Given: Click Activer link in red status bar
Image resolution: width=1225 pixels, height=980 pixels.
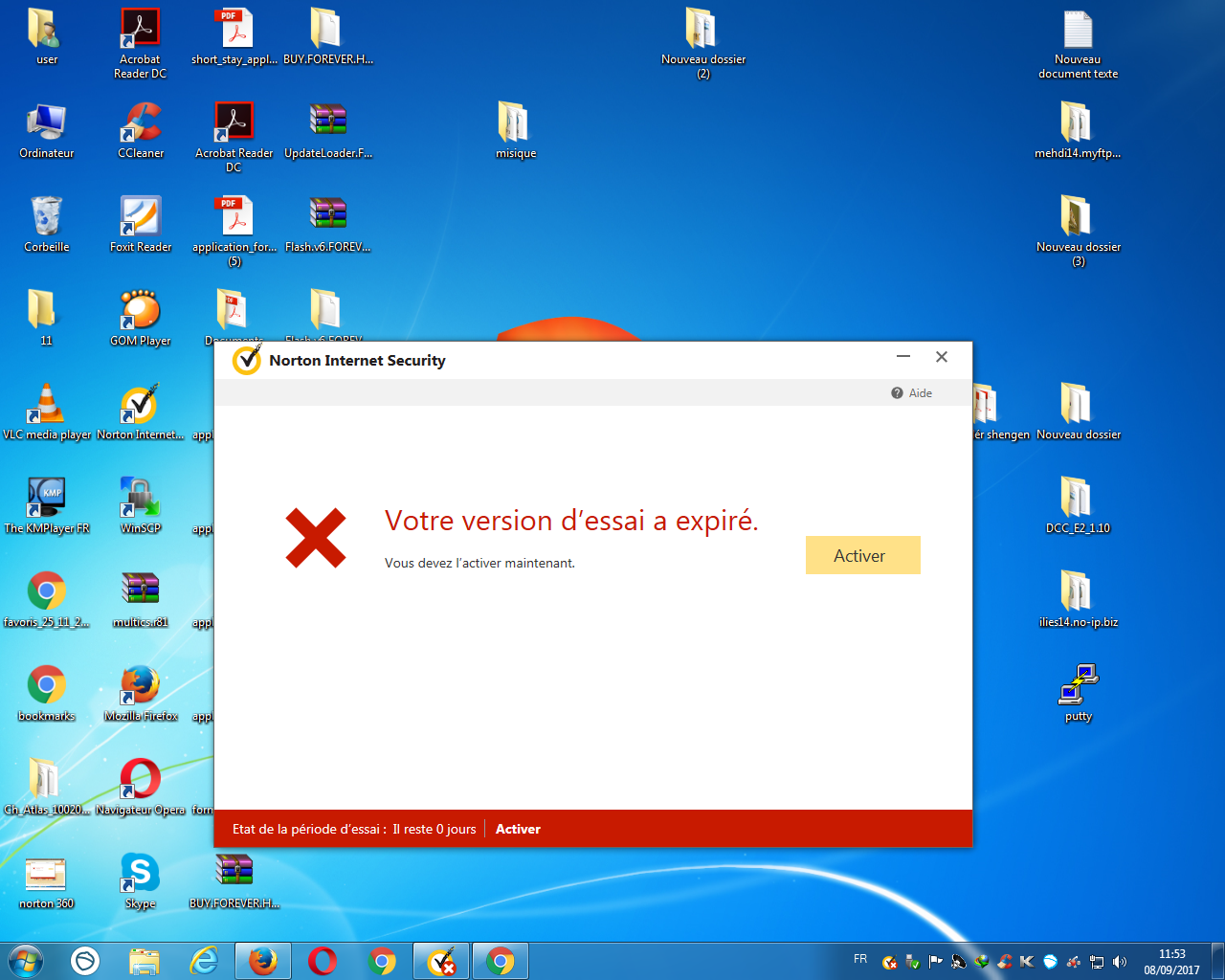Looking at the screenshot, I should point(518,829).
